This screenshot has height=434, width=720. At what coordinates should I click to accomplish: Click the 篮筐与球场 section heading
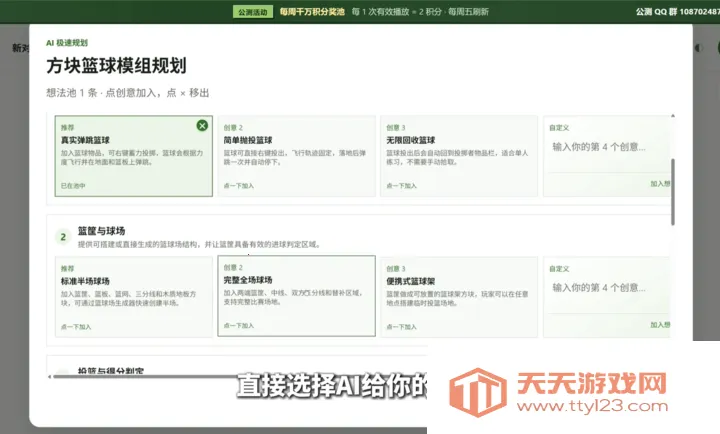tap(101, 231)
